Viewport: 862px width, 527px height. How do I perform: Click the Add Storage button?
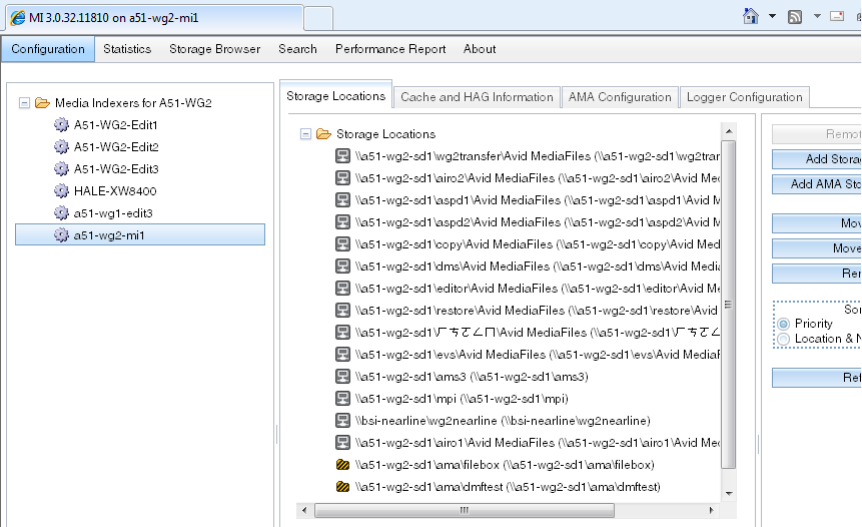point(816,159)
